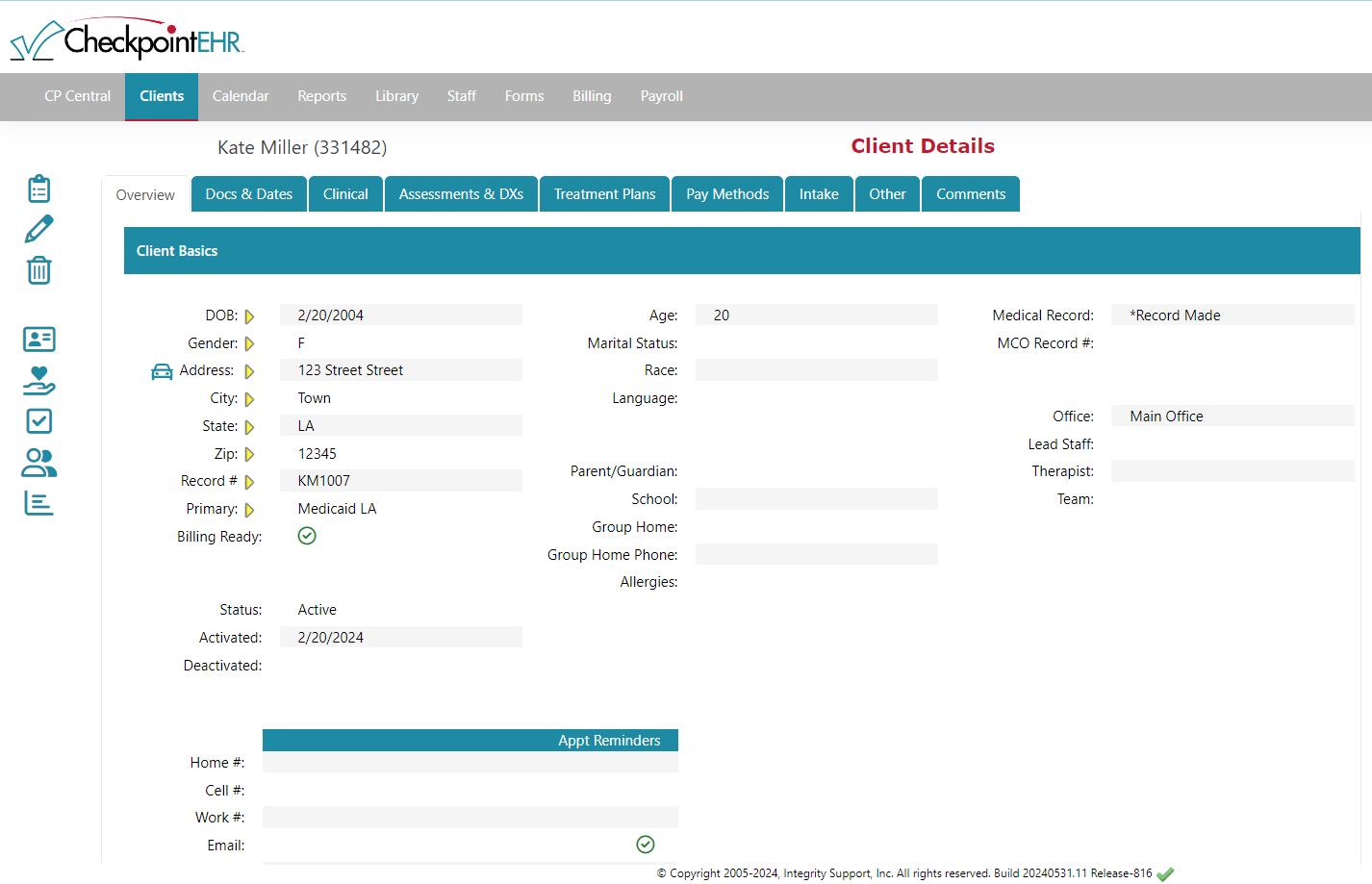1372x884 pixels.
Task: Click the tasks checkbox icon in the sidebar
Action: (38, 420)
